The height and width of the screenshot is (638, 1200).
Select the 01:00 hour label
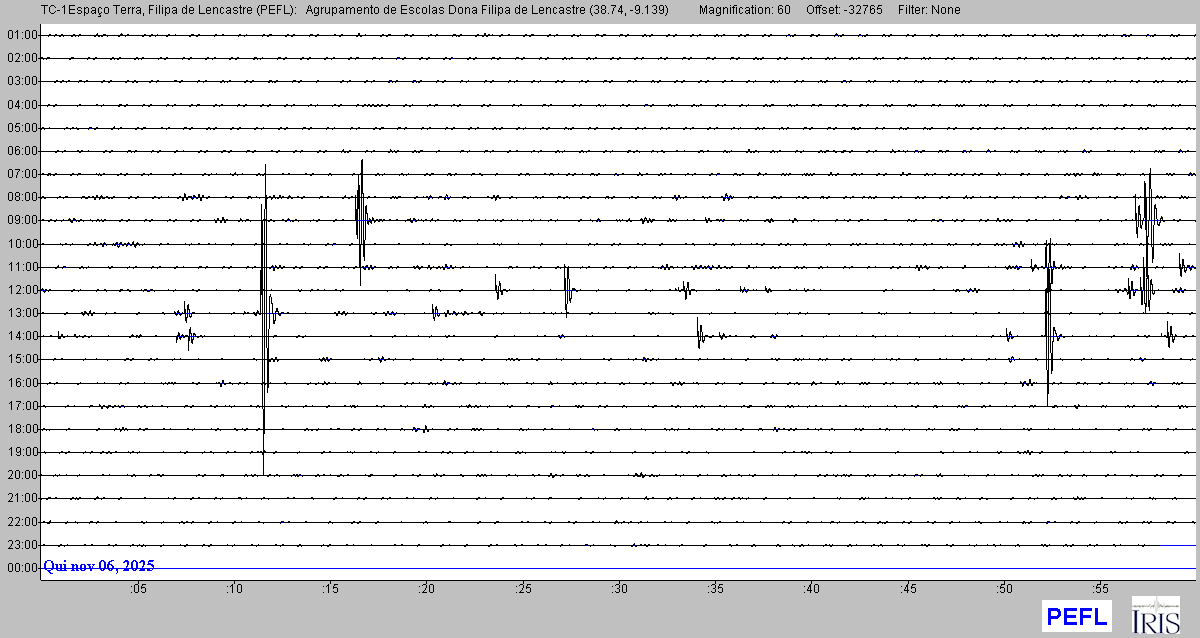coord(22,35)
